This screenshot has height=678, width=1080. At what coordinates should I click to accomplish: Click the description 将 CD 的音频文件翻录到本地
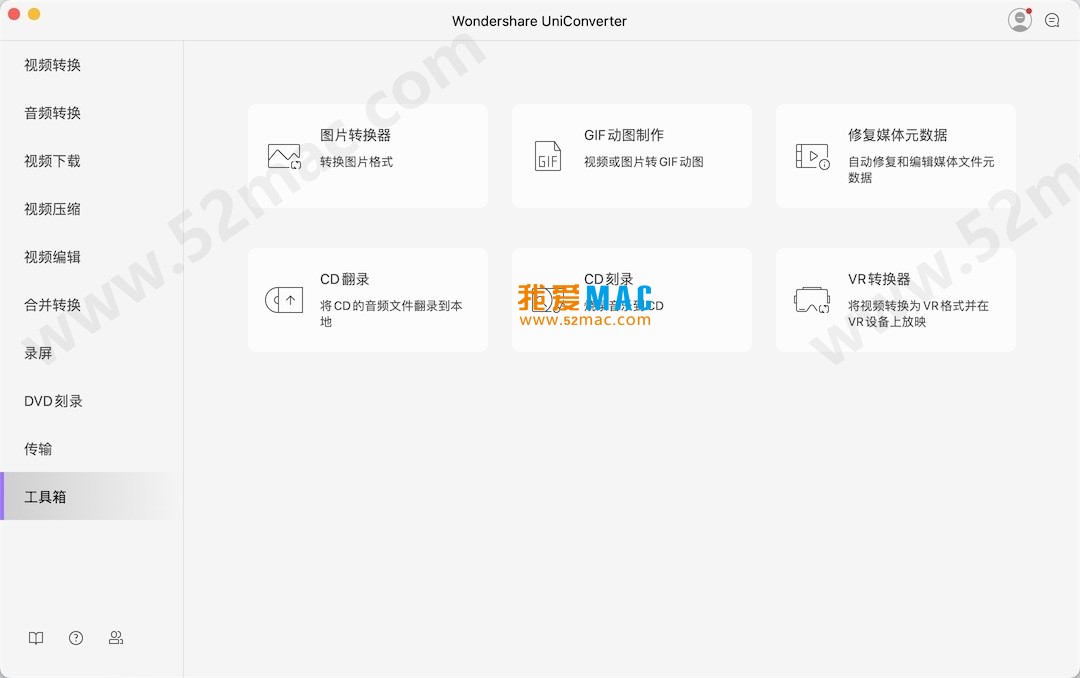point(391,314)
